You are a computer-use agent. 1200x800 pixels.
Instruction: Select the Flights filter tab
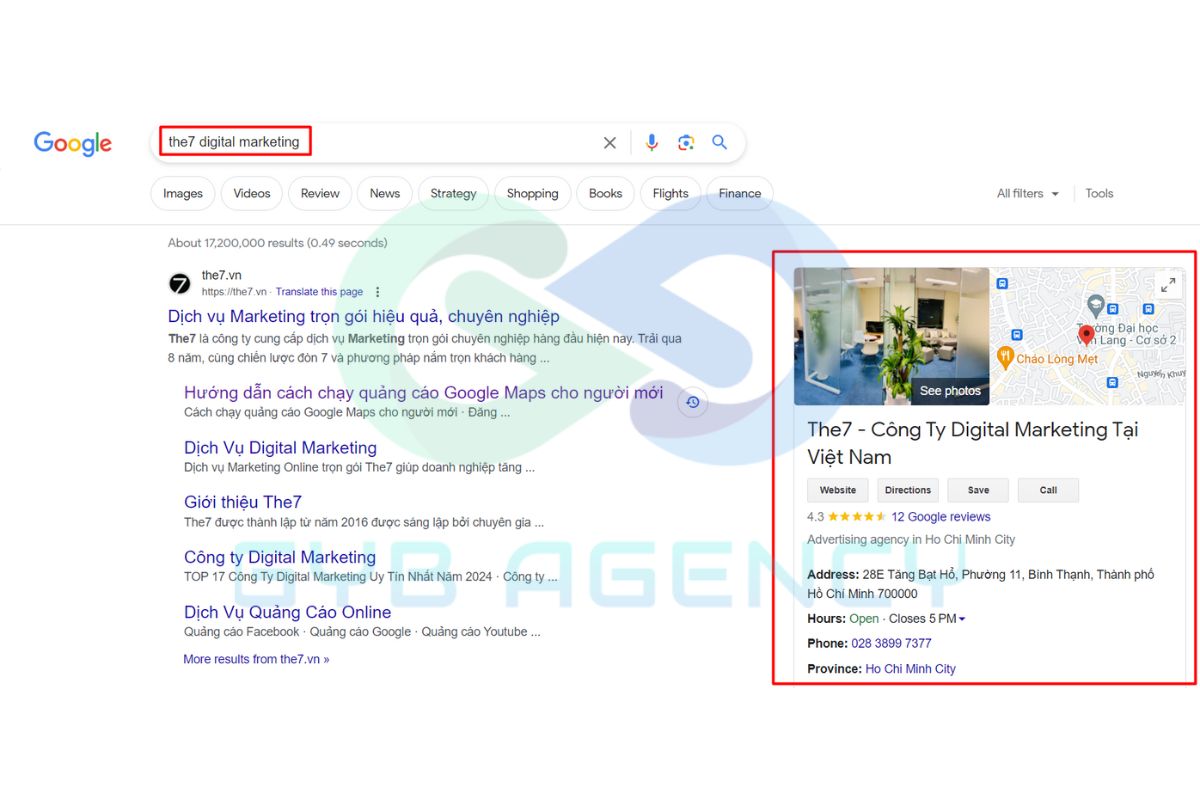coord(670,194)
